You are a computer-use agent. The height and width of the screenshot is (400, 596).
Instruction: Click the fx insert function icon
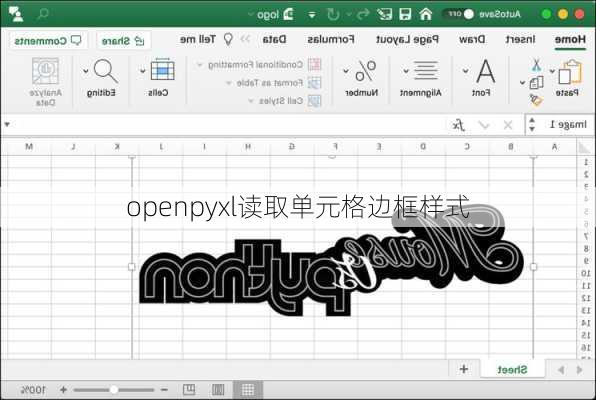coord(459,125)
